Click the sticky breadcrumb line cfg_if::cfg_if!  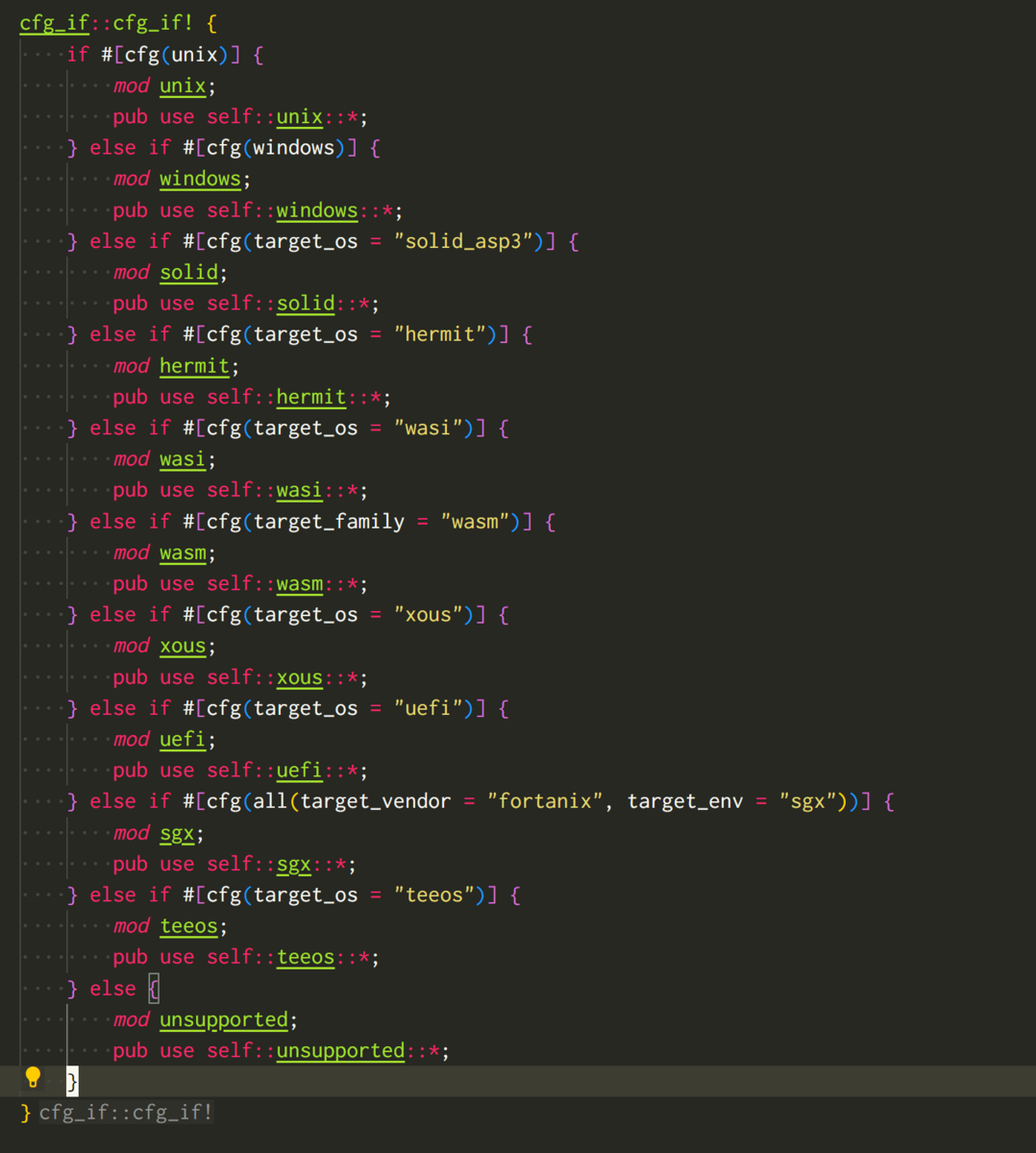(115, 1113)
